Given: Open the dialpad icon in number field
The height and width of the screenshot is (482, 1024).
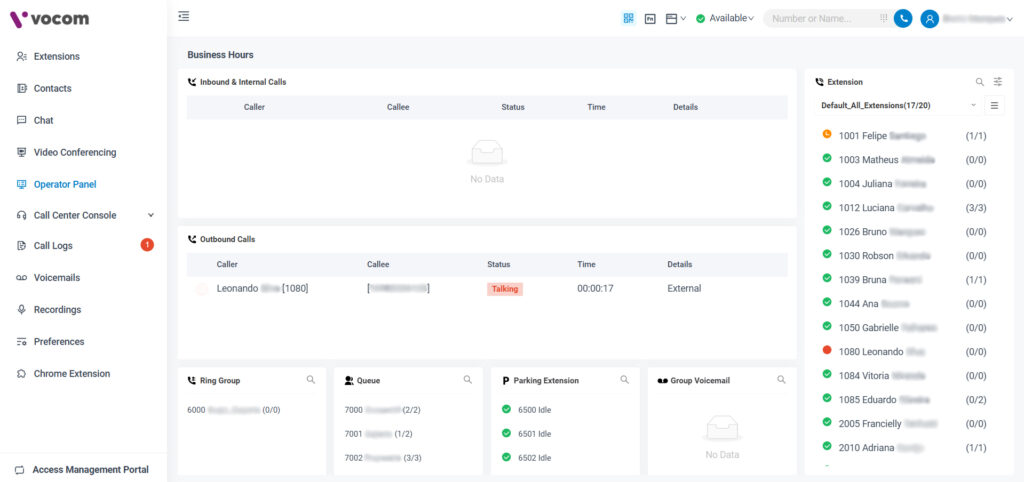Looking at the screenshot, I should (x=883, y=18).
